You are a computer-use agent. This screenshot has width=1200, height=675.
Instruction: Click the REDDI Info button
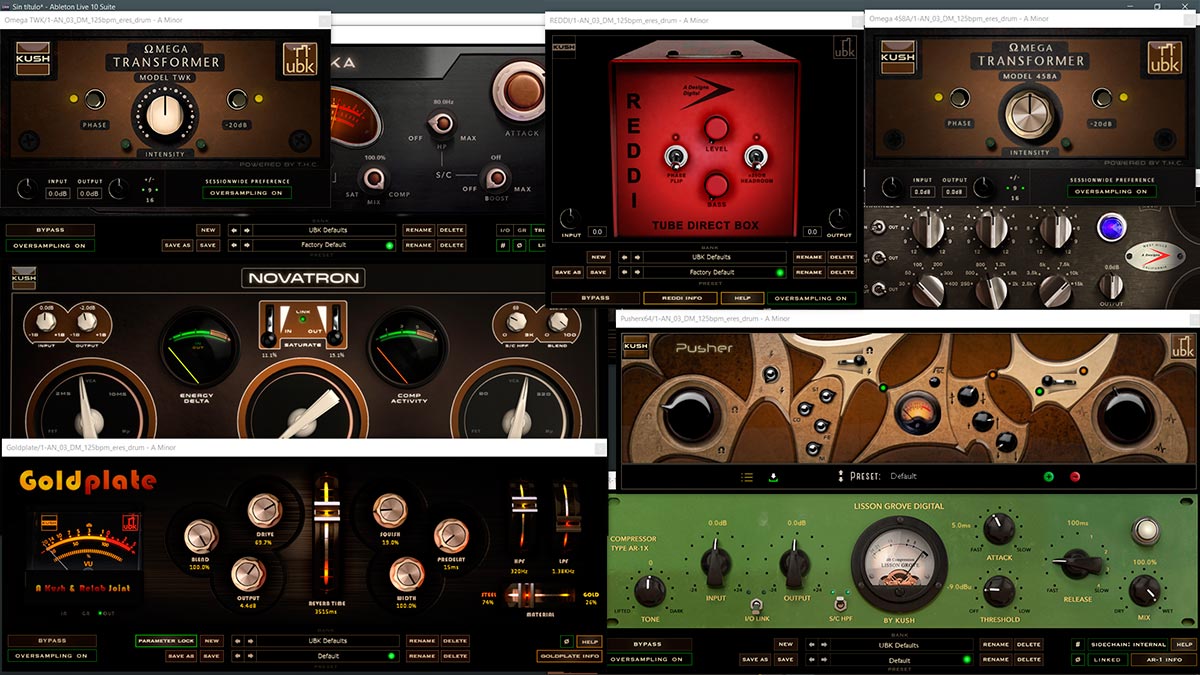pyautogui.click(x=679, y=298)
